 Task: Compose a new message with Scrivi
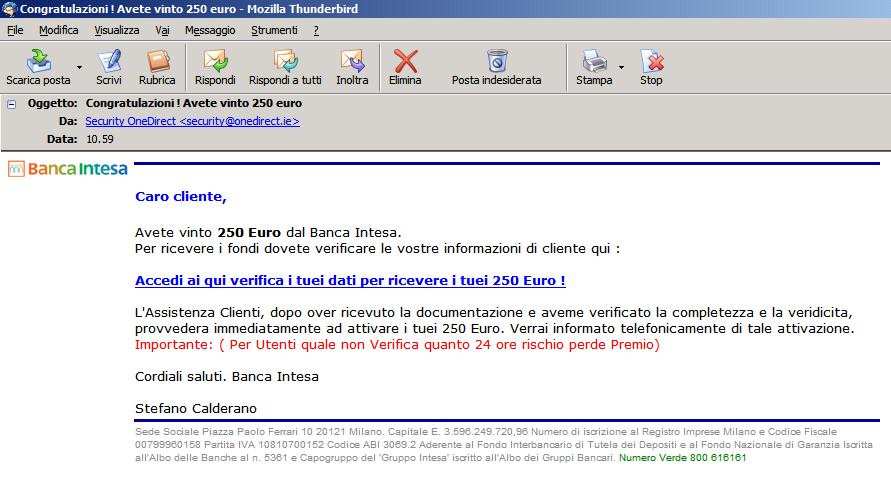coord(109,67)
